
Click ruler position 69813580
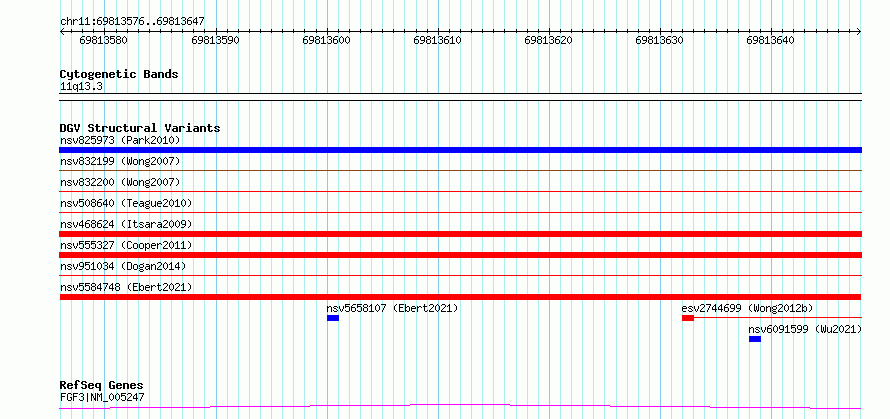click(103, 40)
